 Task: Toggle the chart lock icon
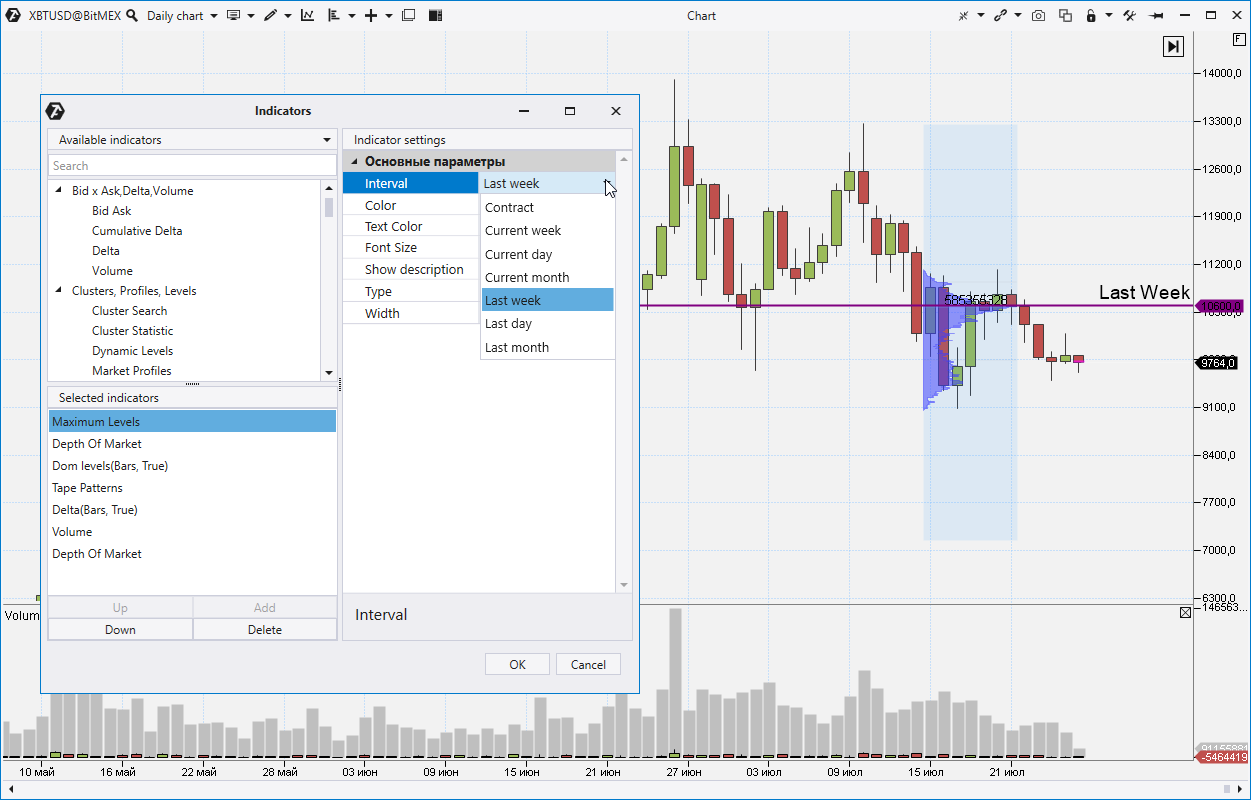(x=1091, y=16)
